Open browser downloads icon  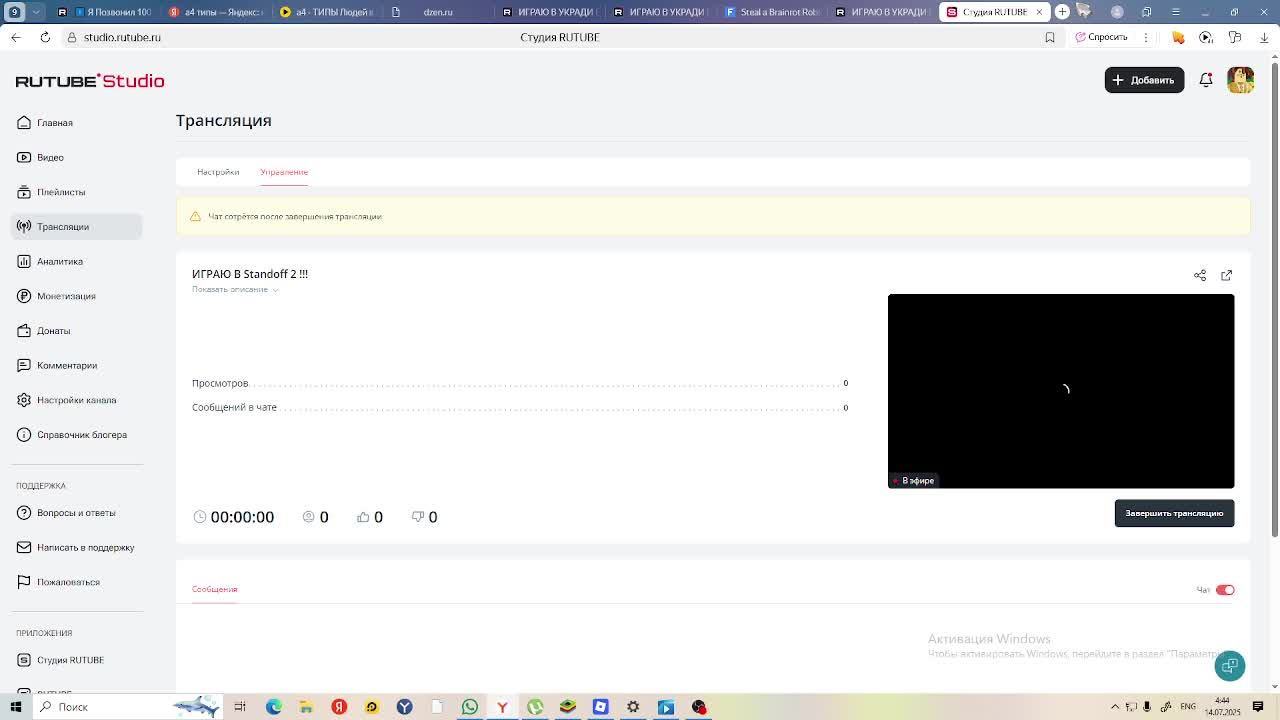[1264, 37]
